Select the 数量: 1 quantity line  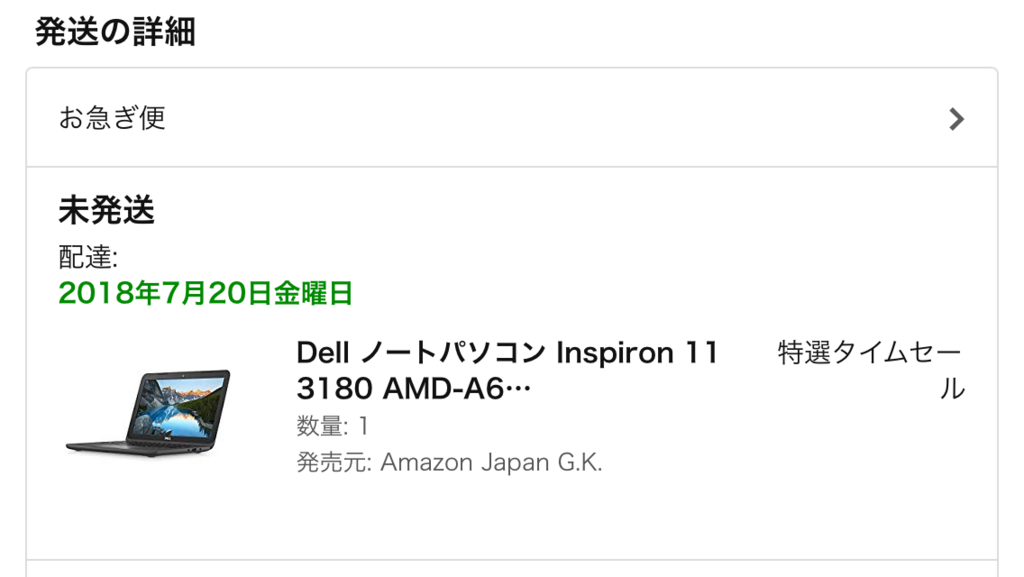pos(332,426)
